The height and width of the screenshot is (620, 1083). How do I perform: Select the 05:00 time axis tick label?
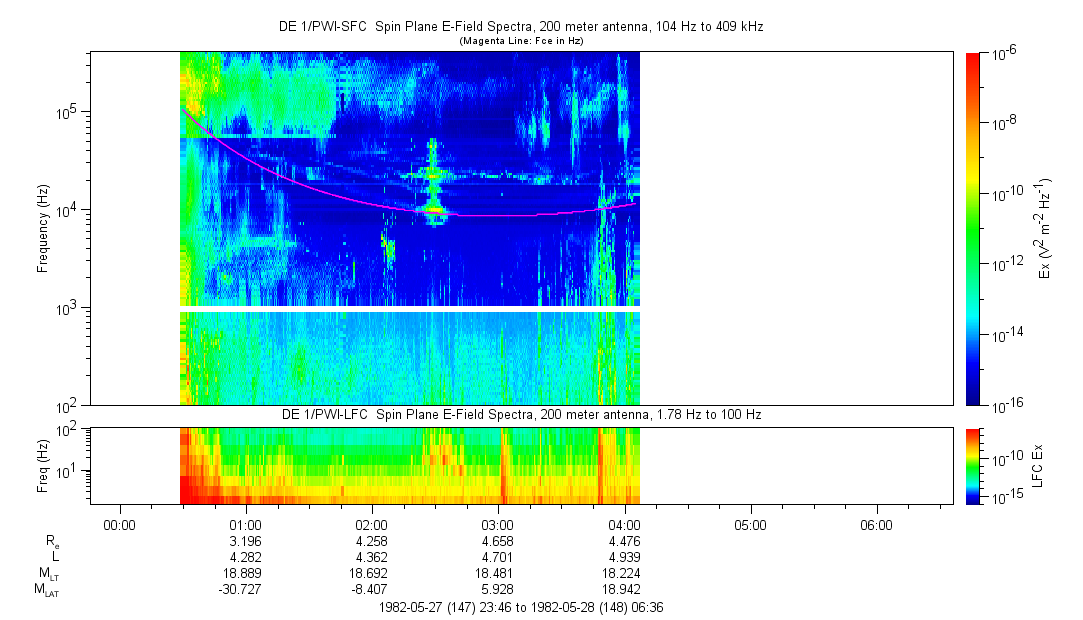pos(750,524)
